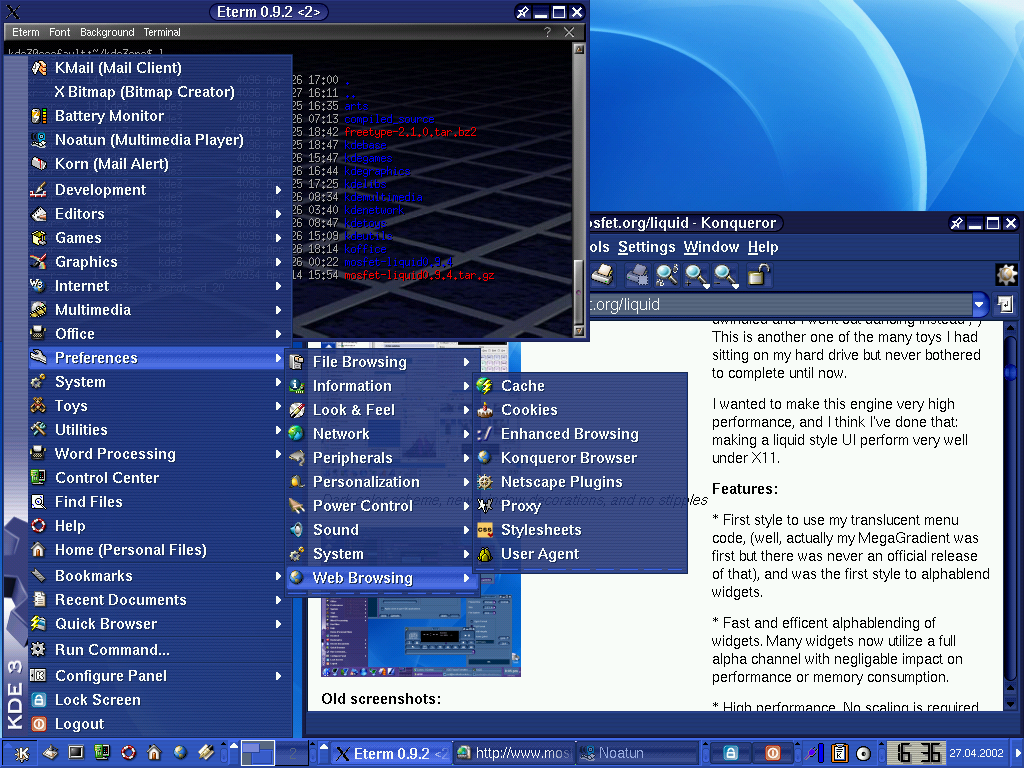Open KMail mail client from K menu
Image resolution: width=1024 pixels, height=768 pixels.
(160, 68)
